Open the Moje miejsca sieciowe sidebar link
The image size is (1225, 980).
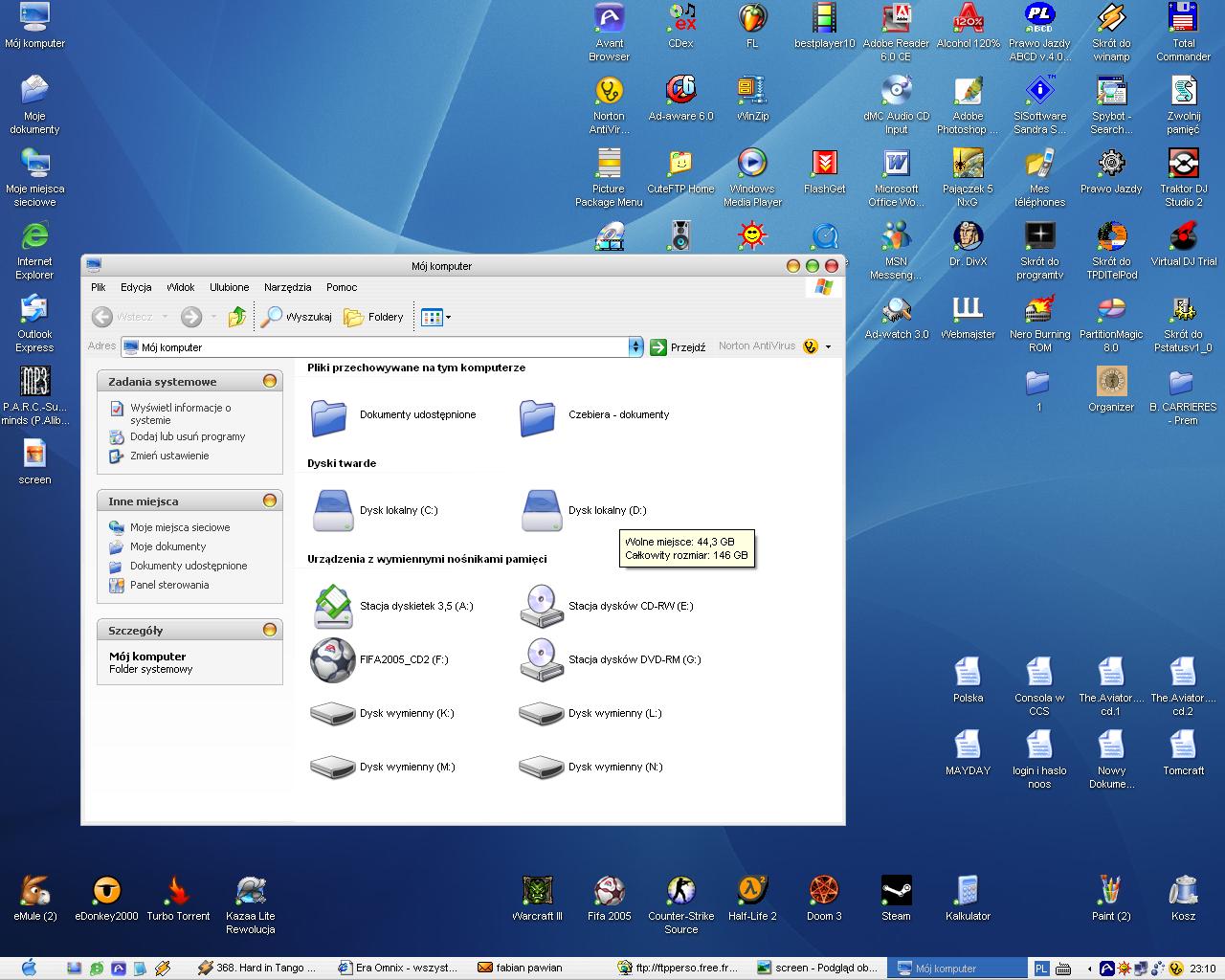[x=180, y=527]
